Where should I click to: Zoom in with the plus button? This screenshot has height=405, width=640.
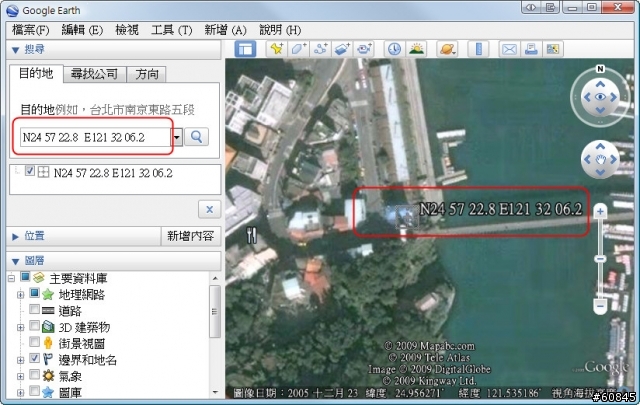[600, 211]
